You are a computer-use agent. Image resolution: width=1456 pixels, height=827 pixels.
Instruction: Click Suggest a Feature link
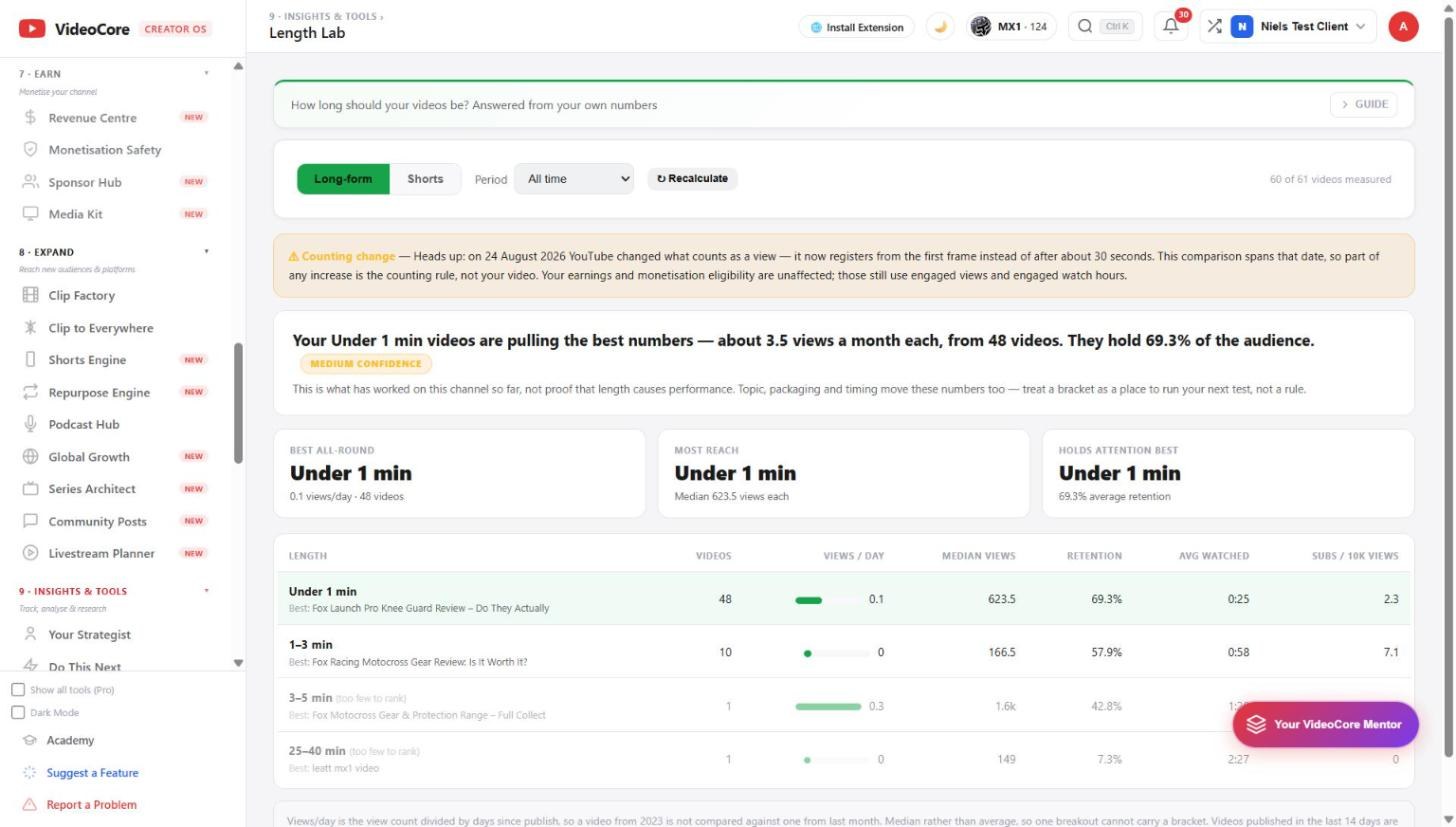[x=92, y=773]
